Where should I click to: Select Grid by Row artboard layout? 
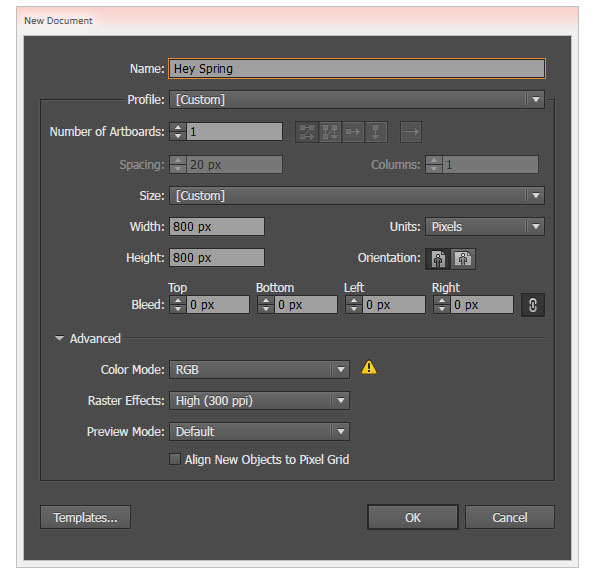[x=307, y=131]
